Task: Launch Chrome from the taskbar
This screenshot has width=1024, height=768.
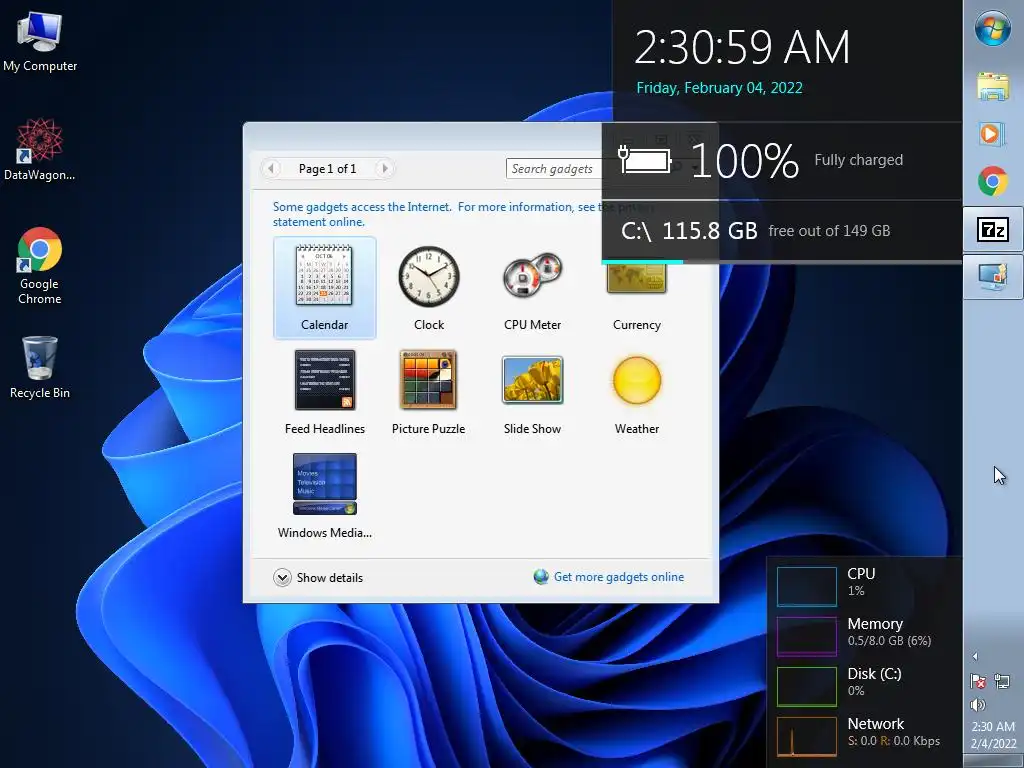Action: click(993, 181)
